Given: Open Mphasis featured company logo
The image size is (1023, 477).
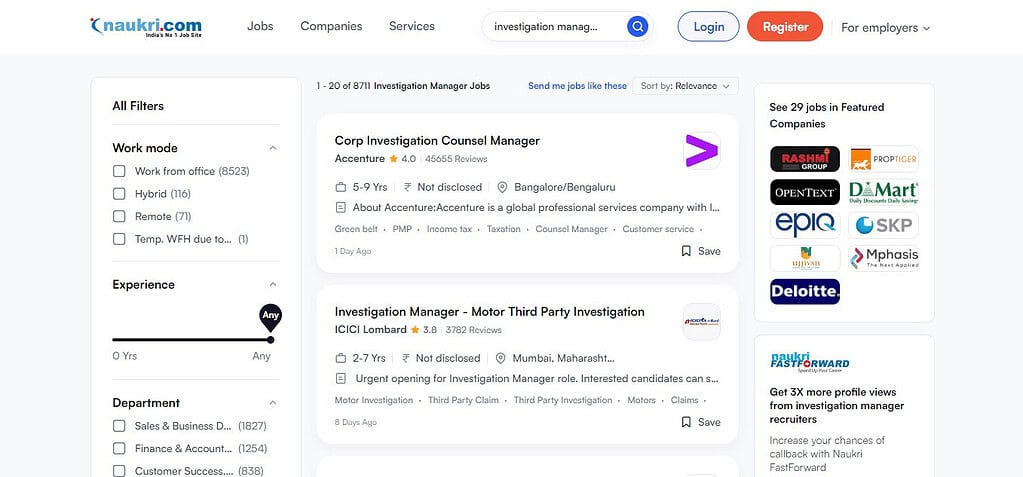Looking at the screenshot, I should pyautogui.click(x=883, y=258).
